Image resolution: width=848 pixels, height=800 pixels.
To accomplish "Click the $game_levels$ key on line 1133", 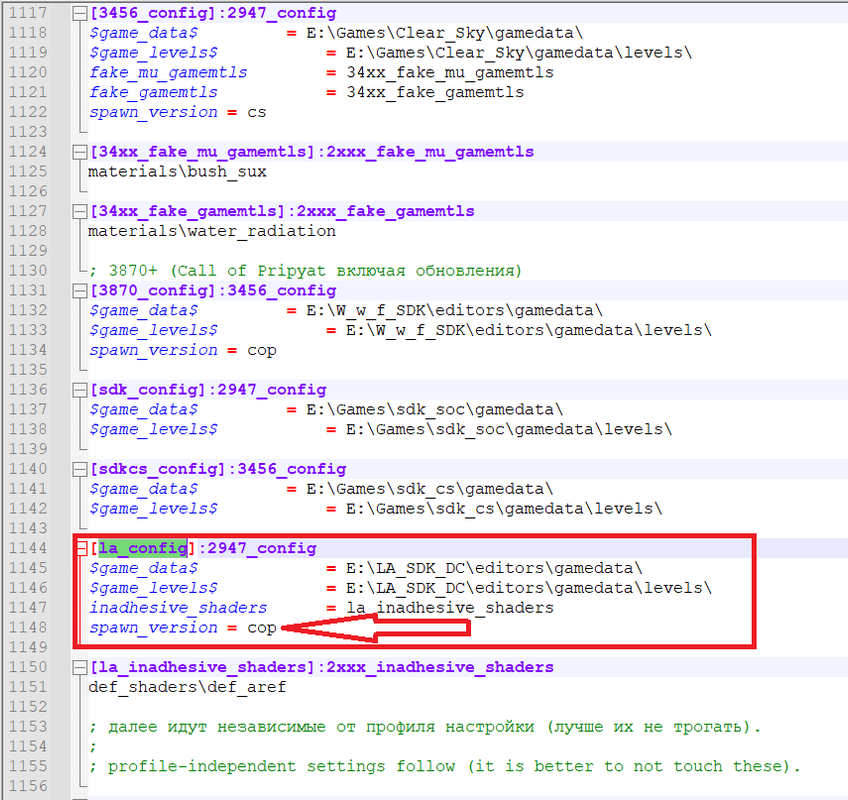I will (x=154, y=330).
